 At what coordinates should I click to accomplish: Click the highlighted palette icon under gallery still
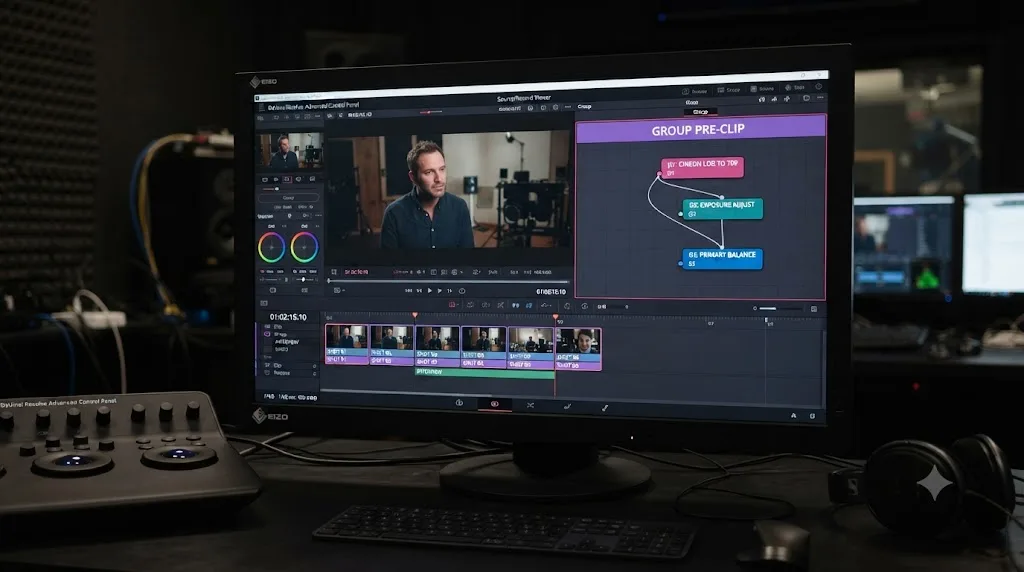[x=287, y=179]
